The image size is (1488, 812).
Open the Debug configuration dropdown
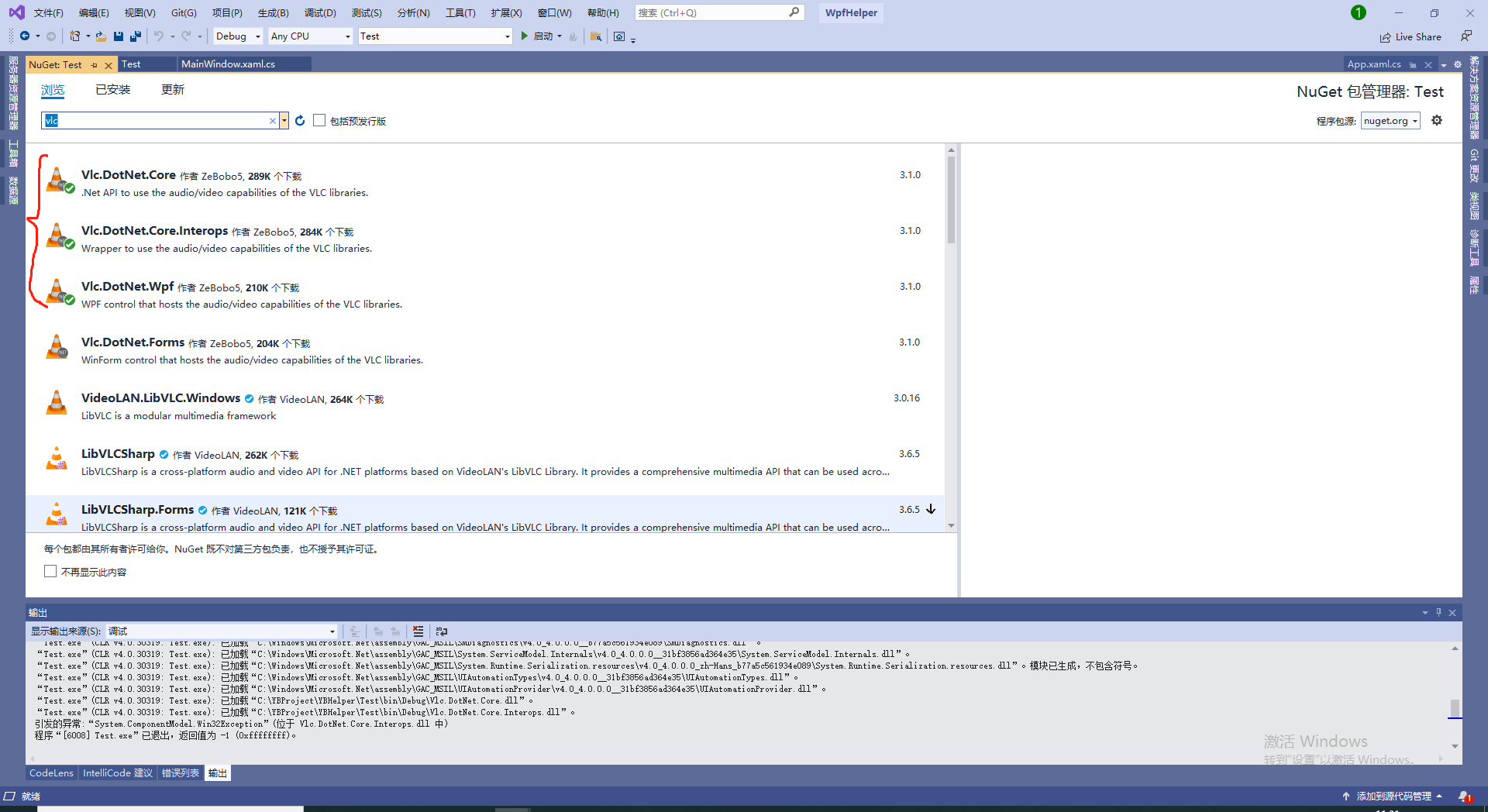237,36
